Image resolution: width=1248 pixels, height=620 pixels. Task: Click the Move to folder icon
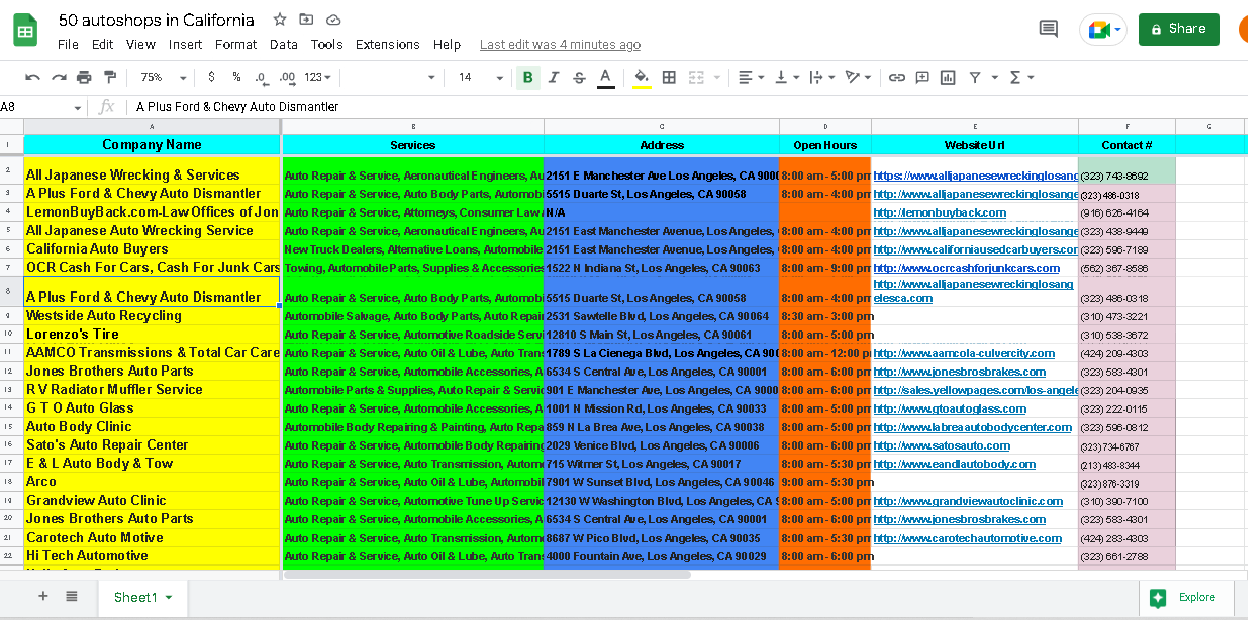[306, 20]
